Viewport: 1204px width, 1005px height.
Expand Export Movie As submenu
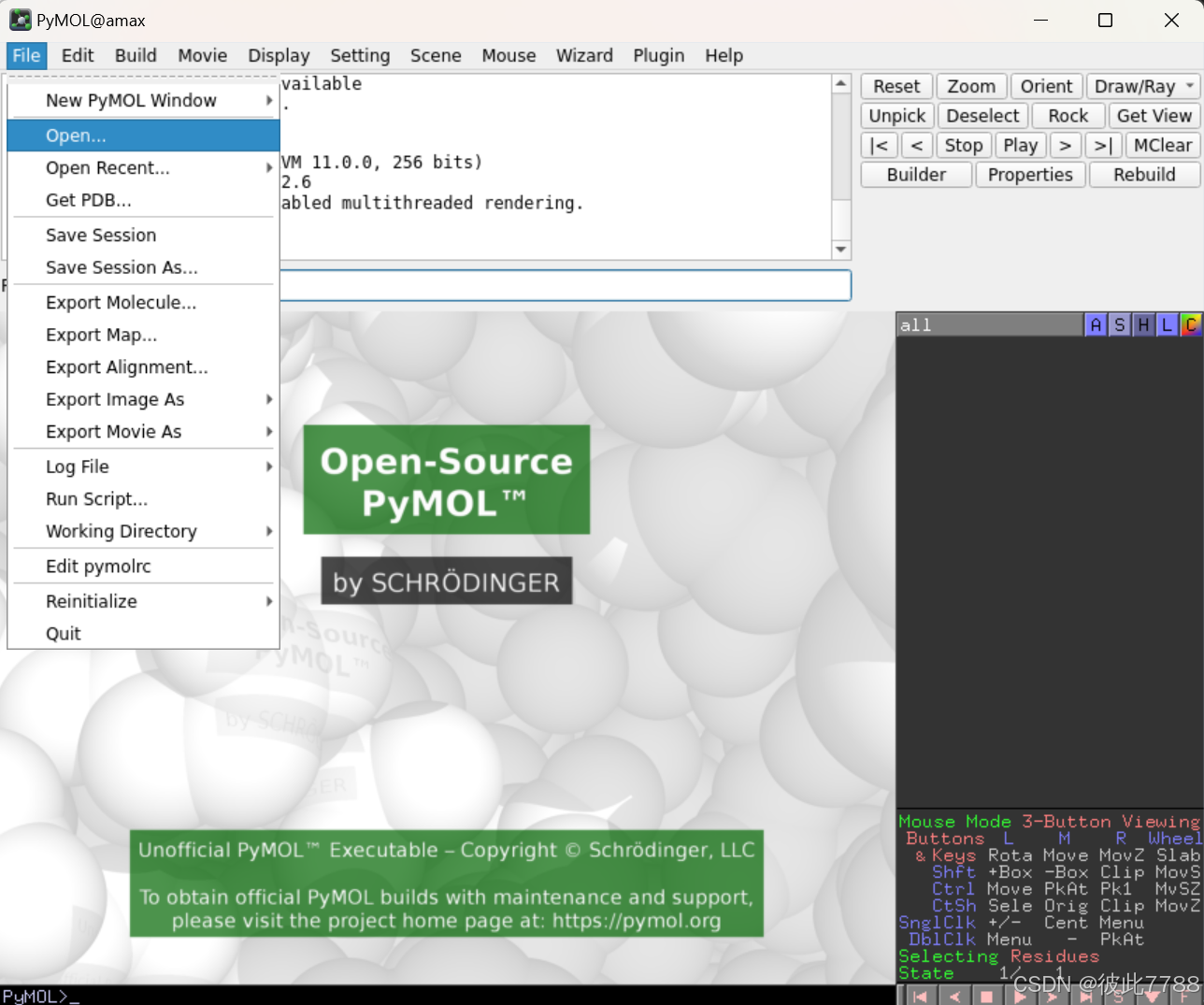point(144,431)
